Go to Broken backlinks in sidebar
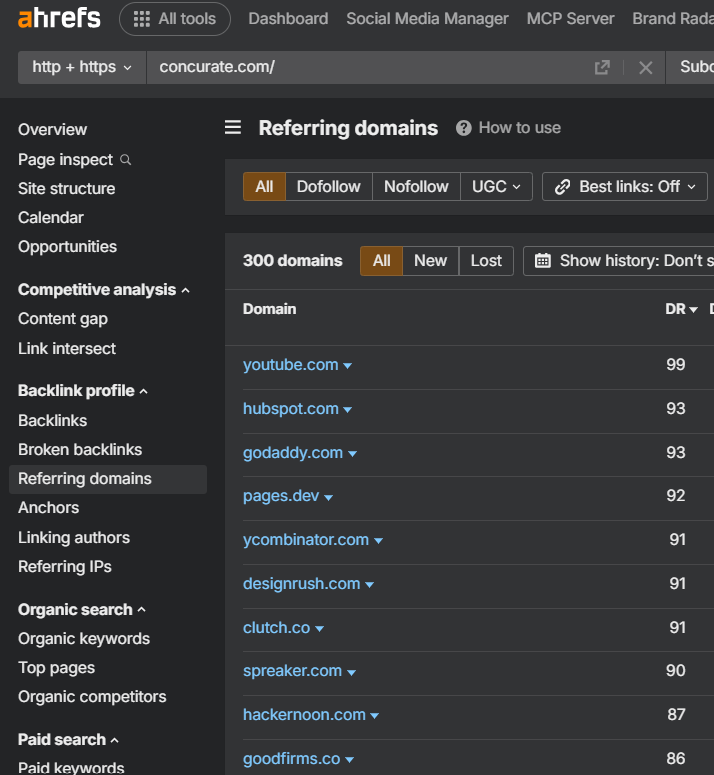714x775 pixels. click(x=80, y=450)
